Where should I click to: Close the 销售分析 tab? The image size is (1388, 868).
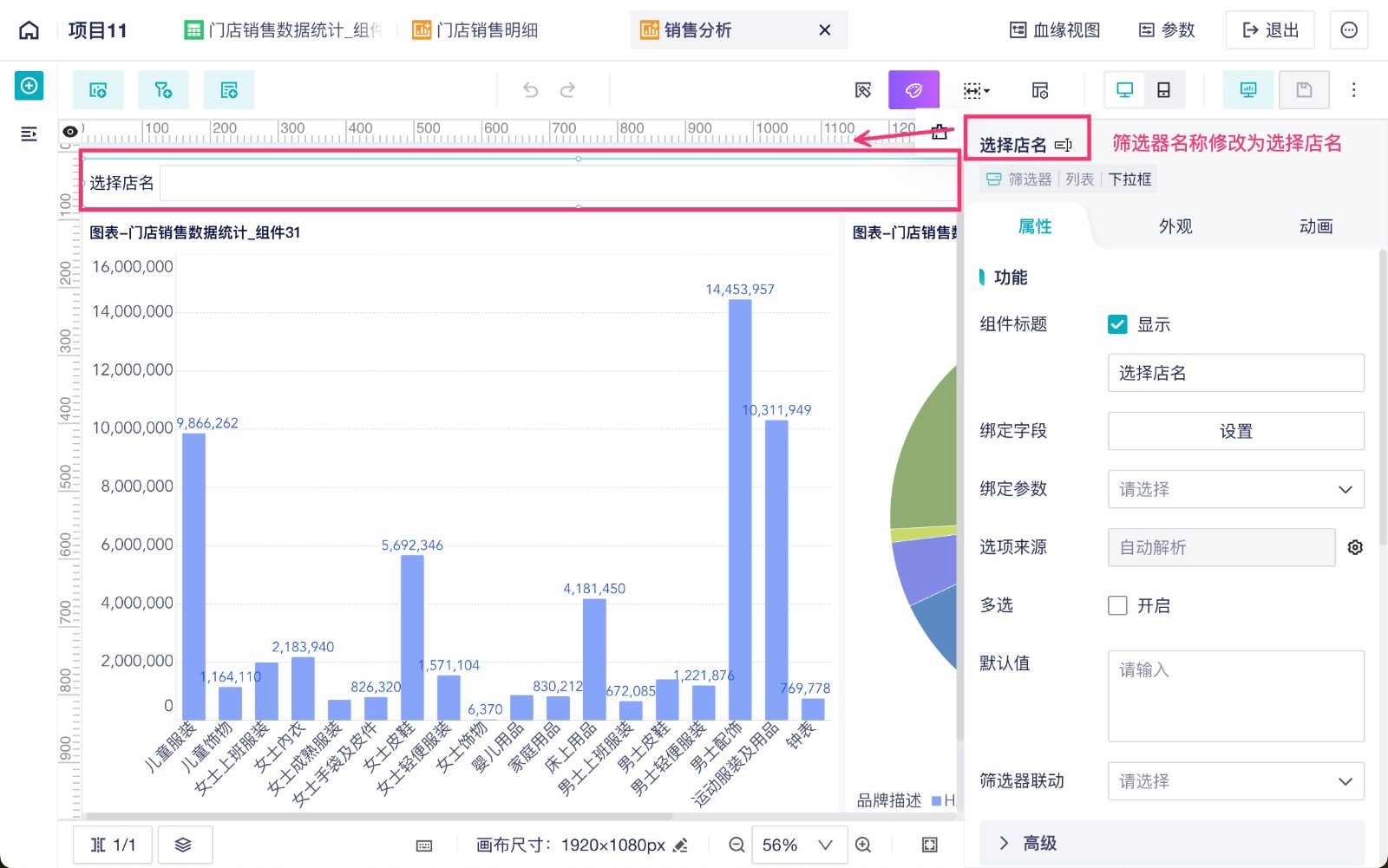(825, 30)
